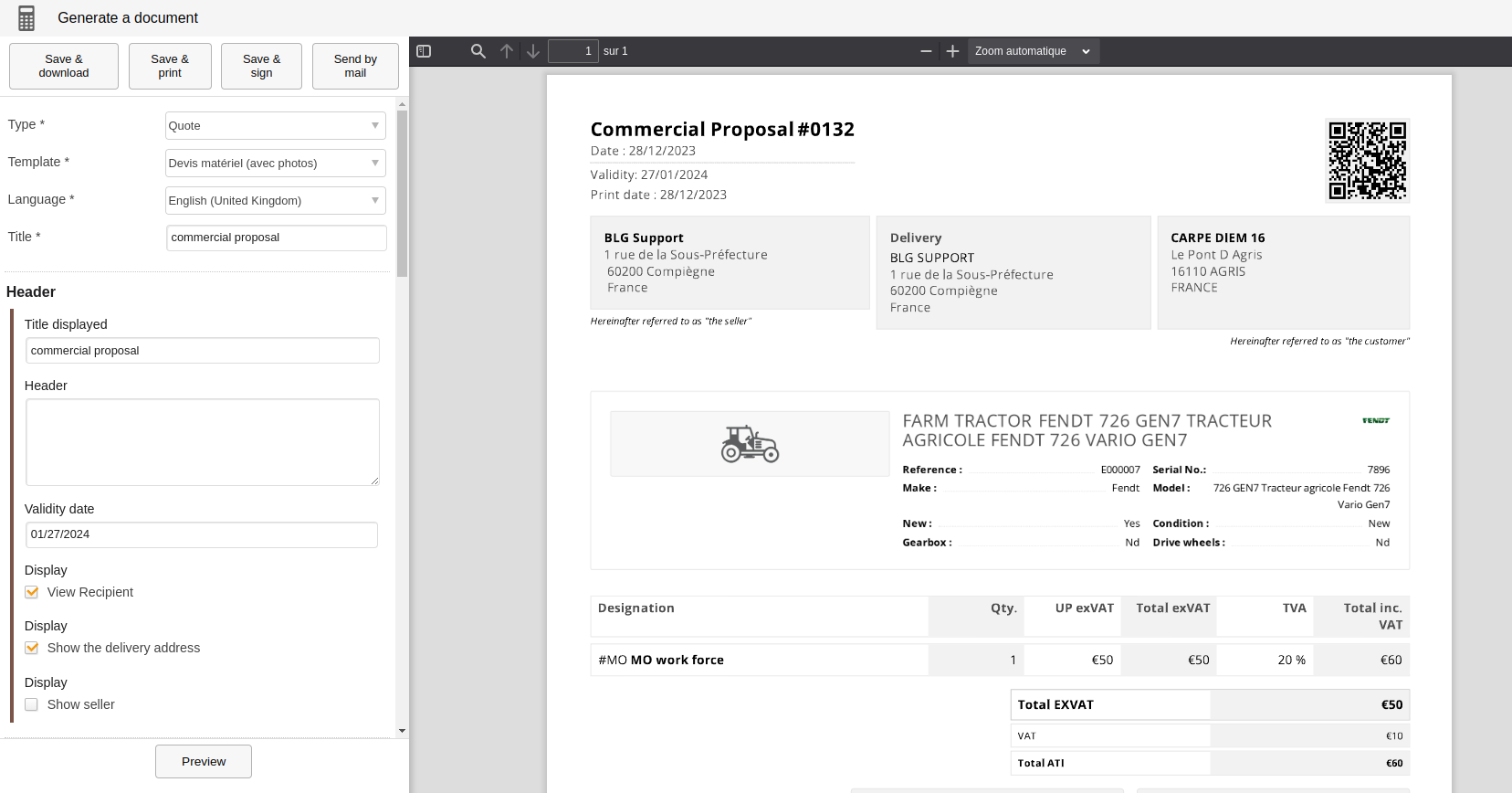
Task: Click Save & print button
Action: pyautogui.click(x=170, y=66)
